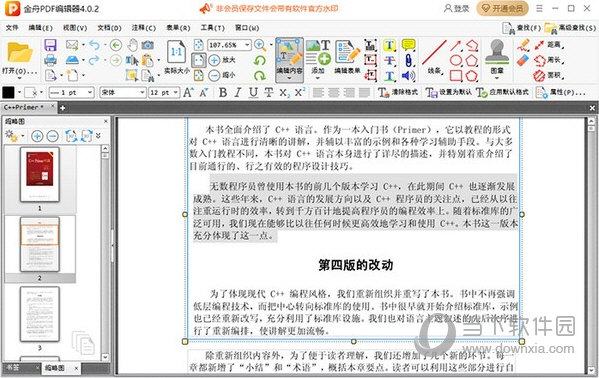The height and width of the screenshot is (378, 599).
Task: Open the zoom level 107.65% dropdown
Action: (x=247, y=45)
